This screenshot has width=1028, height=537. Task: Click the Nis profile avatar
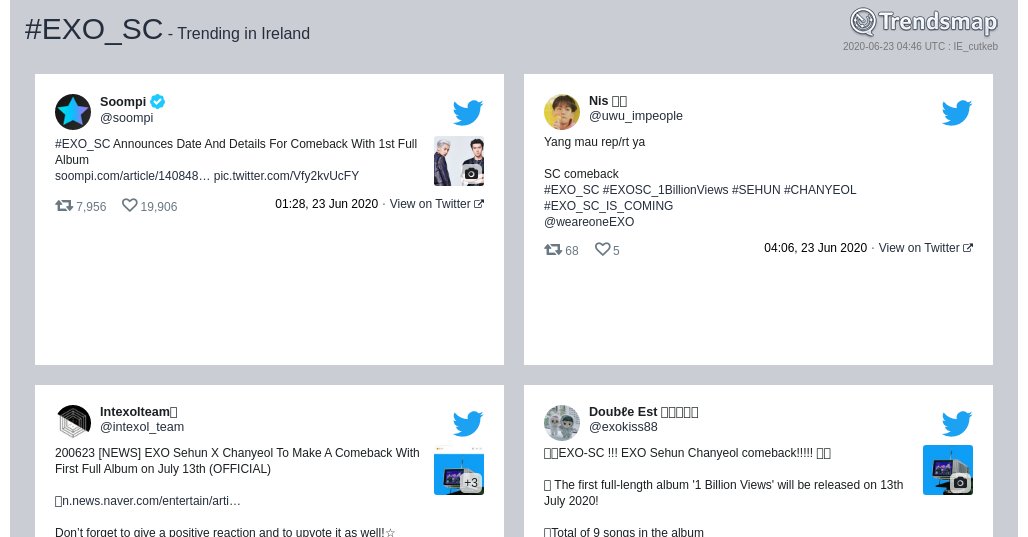click(562, 111)
